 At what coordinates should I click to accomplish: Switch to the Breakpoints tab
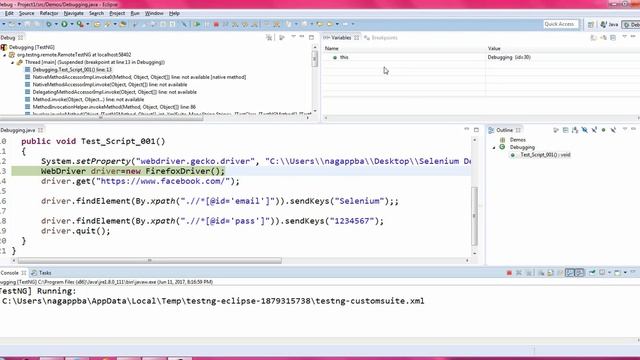[x=381, y=38]
